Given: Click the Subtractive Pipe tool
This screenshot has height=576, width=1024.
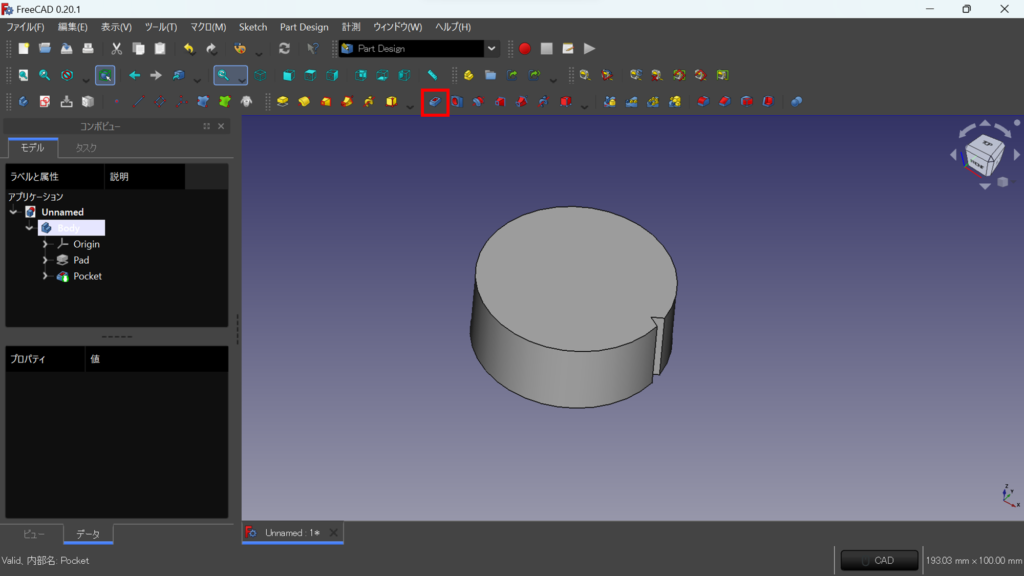Looking at the screenshot, I should point(522,102).
